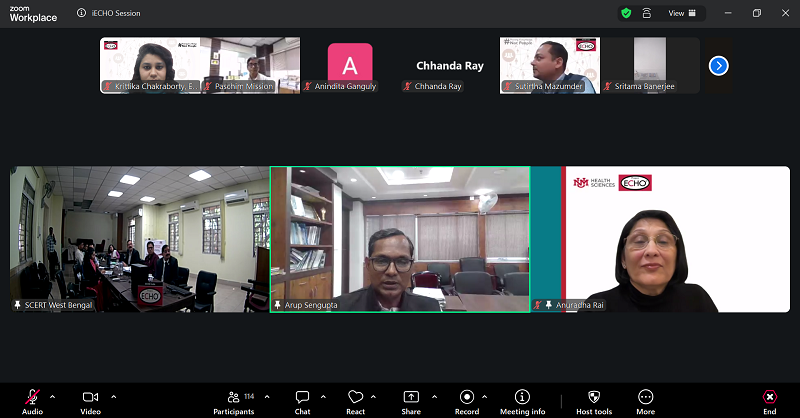This screenshot has width=800, height=418.
Task: Open the View layout menu
Action: [x=682, y=13]
